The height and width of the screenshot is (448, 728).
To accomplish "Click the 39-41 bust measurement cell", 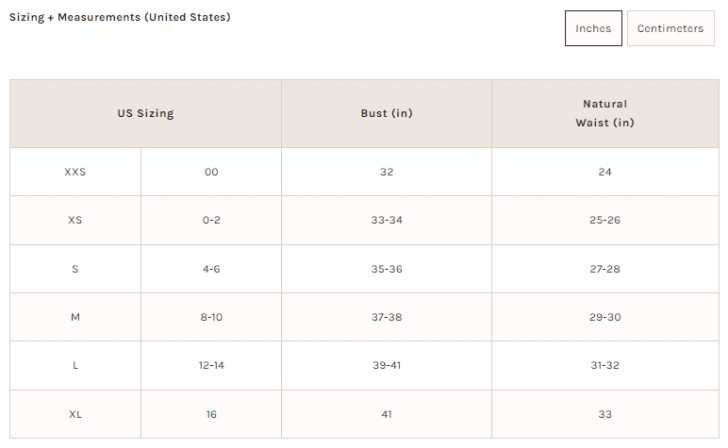I will tap(386, 365).
